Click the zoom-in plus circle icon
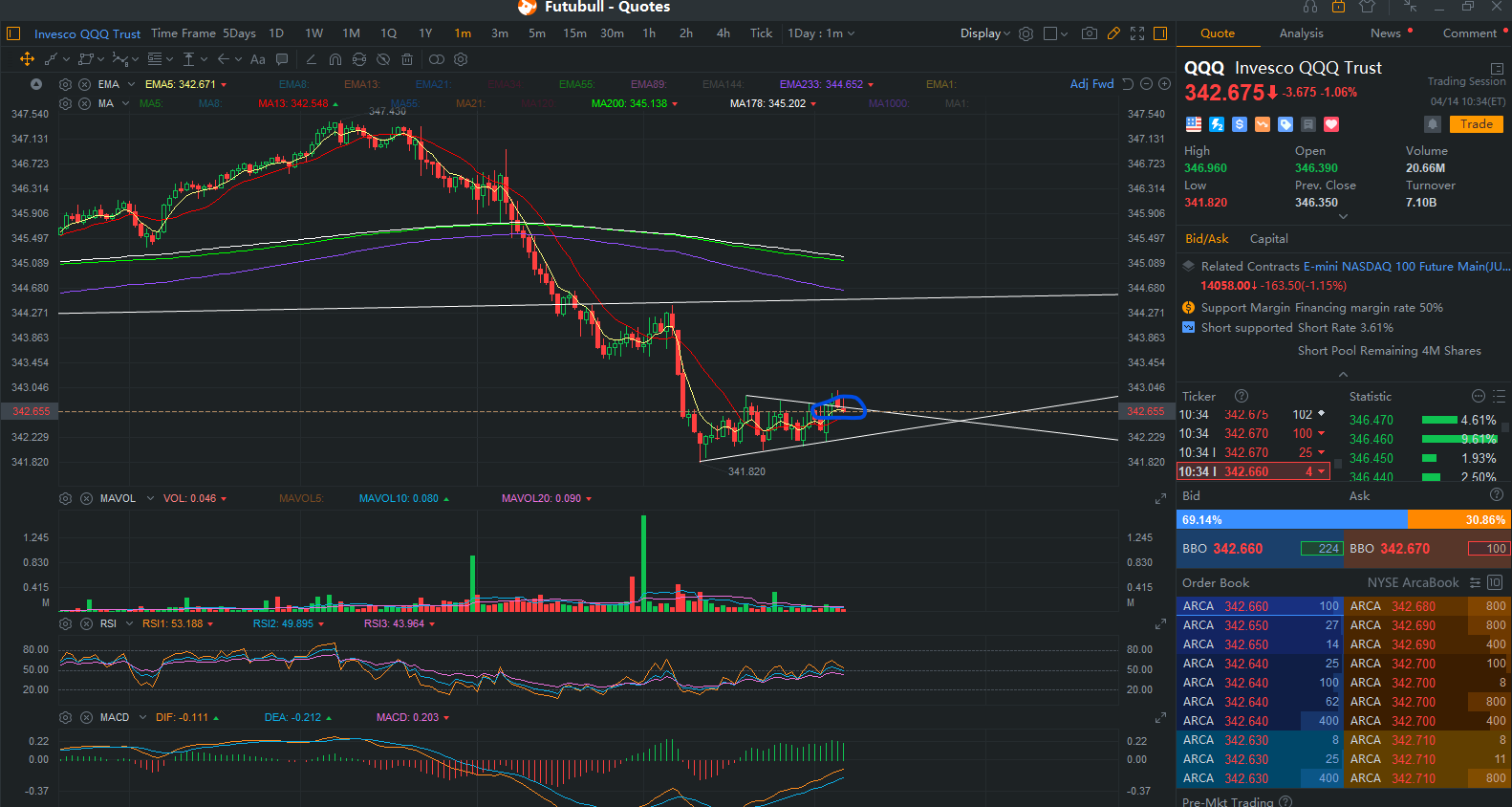Viewport: 1512px width, 807px height. coord(1164,84)
